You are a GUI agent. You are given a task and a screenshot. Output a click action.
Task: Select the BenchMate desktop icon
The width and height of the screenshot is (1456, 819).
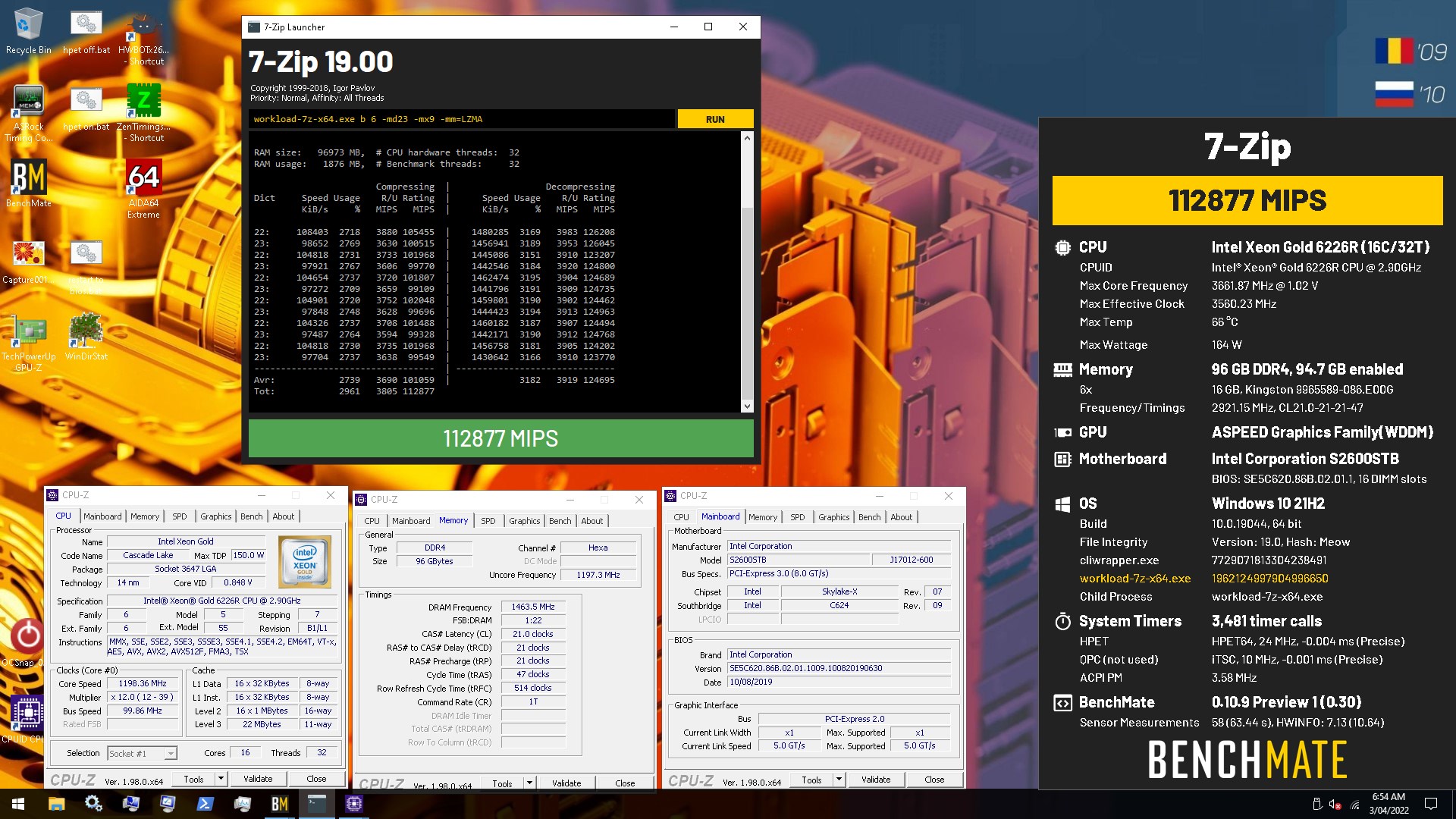[29, 183]
